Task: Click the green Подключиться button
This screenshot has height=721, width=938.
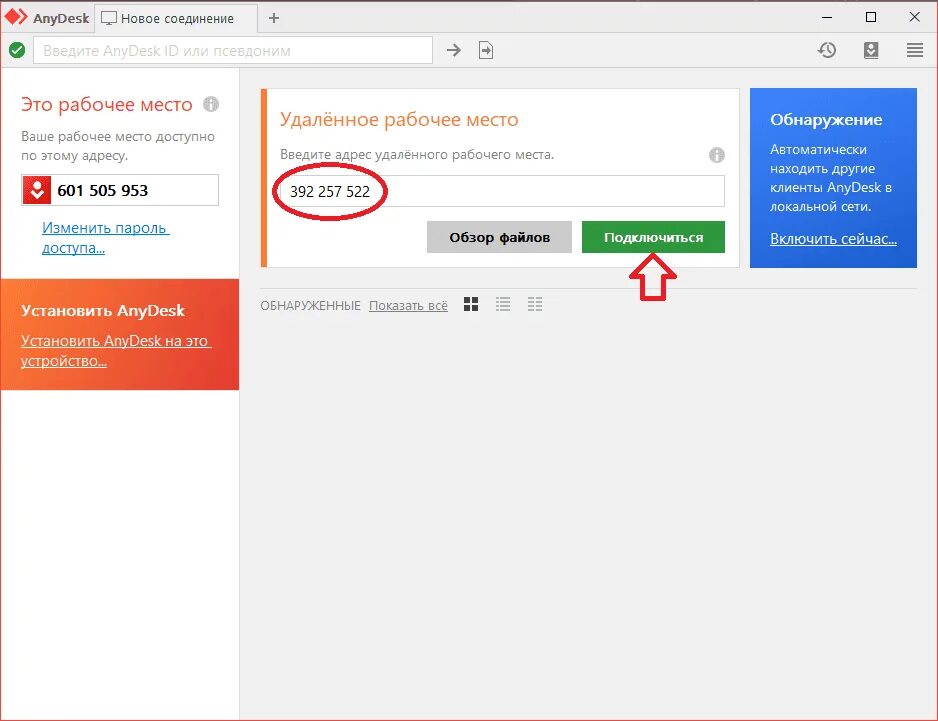Action: coord(653,237)
